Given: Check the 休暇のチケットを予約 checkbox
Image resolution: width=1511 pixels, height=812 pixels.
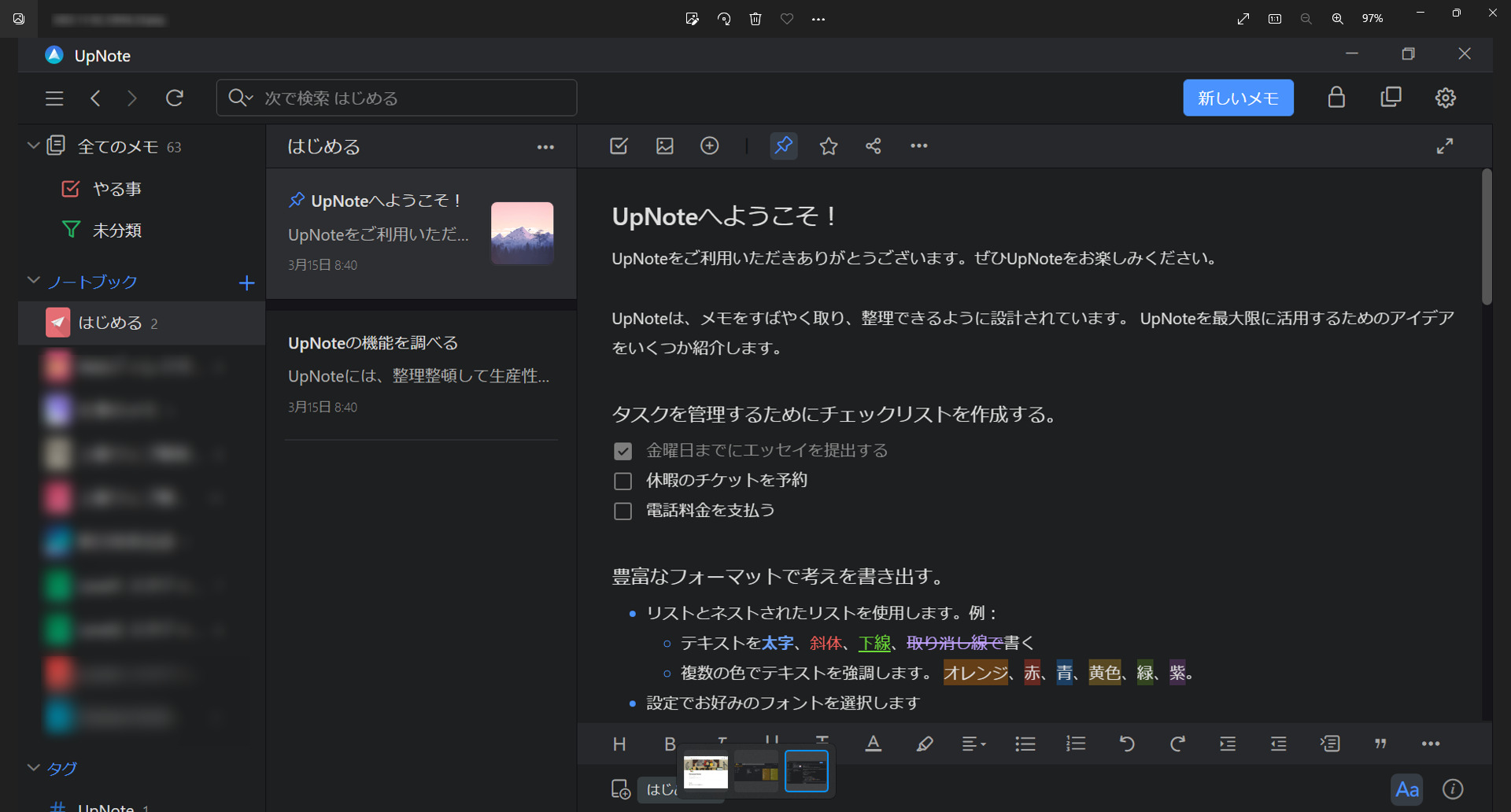Looking at the screenshot, I should [x=623, y=481].
